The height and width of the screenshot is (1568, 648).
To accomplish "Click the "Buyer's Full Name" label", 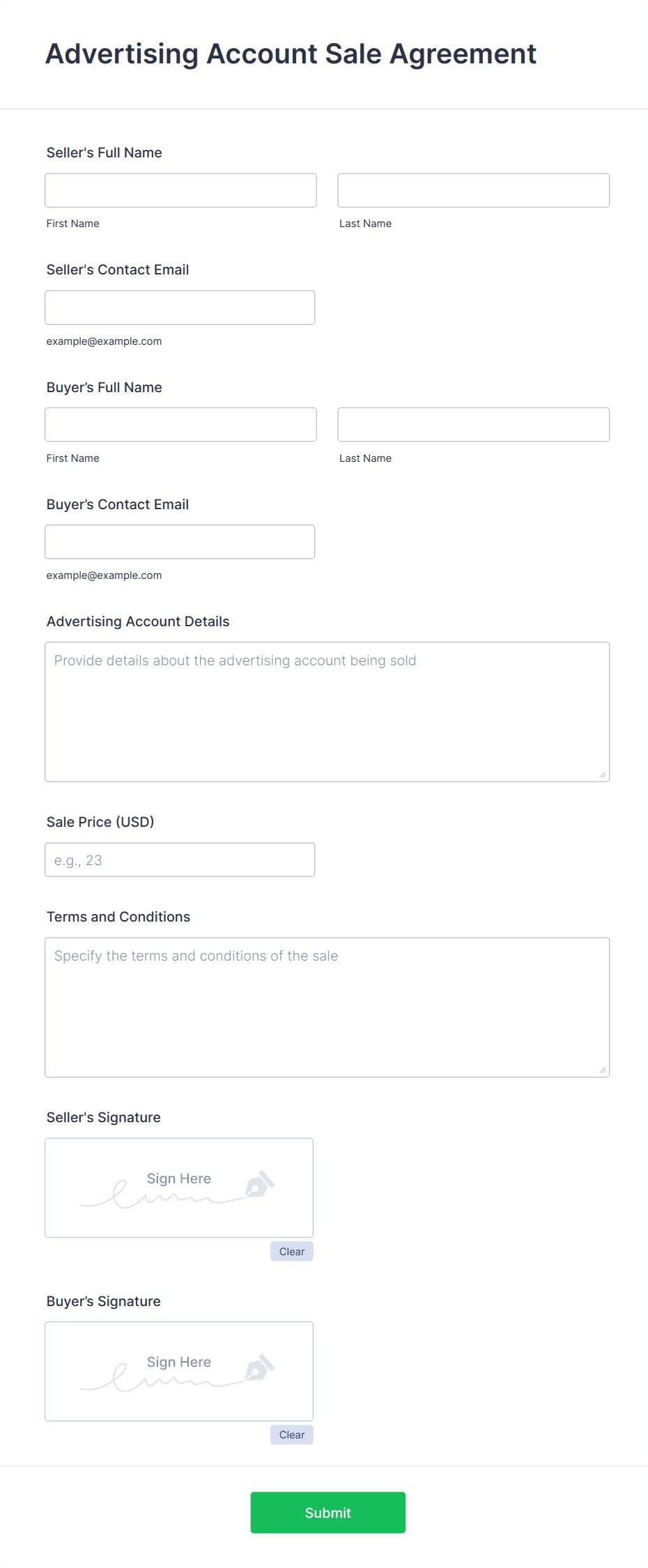I will [x=105, y=387].
